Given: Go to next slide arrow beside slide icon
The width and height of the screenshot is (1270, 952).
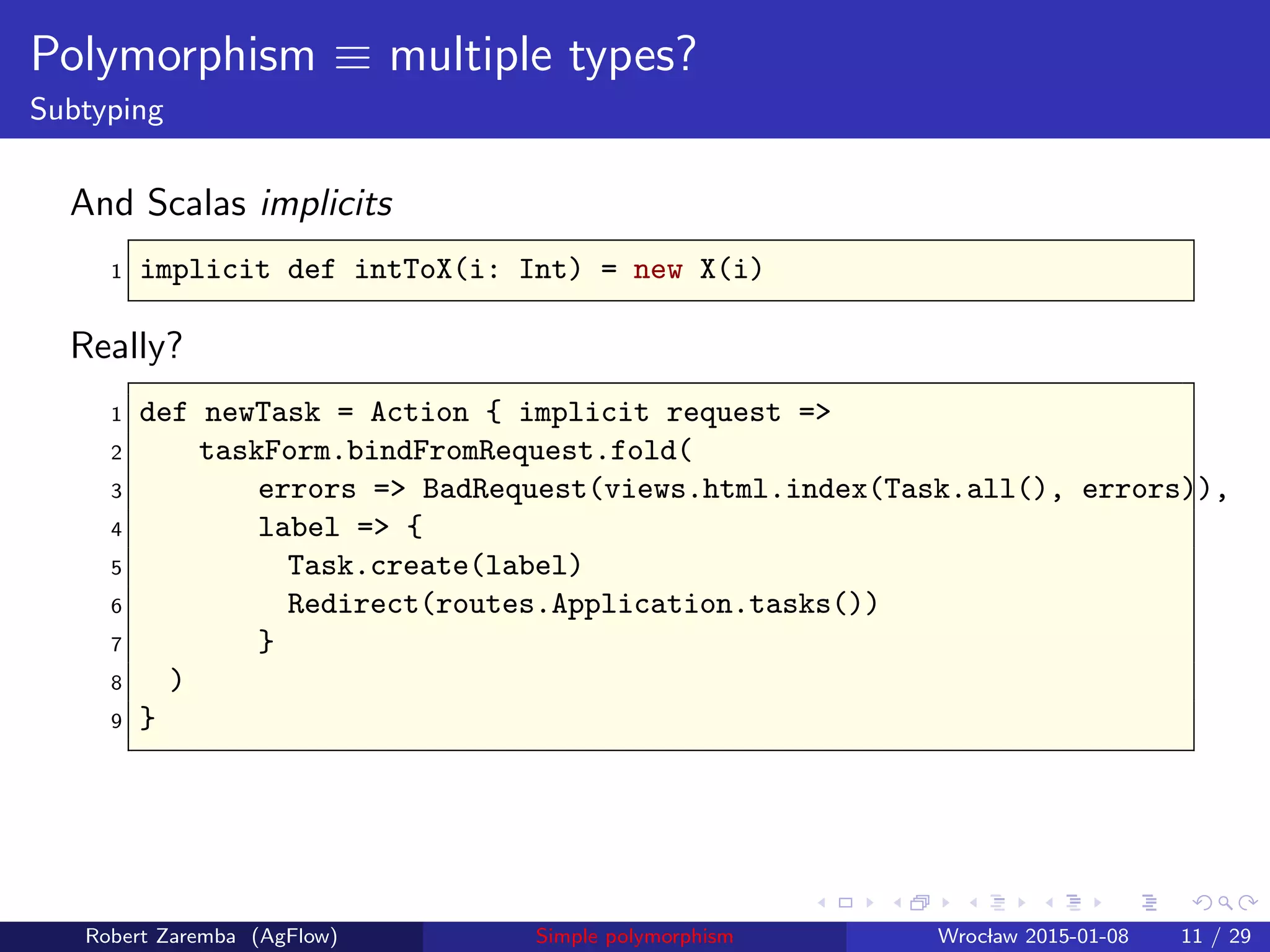Looking at the screenshot, I should tap(870, 903).
